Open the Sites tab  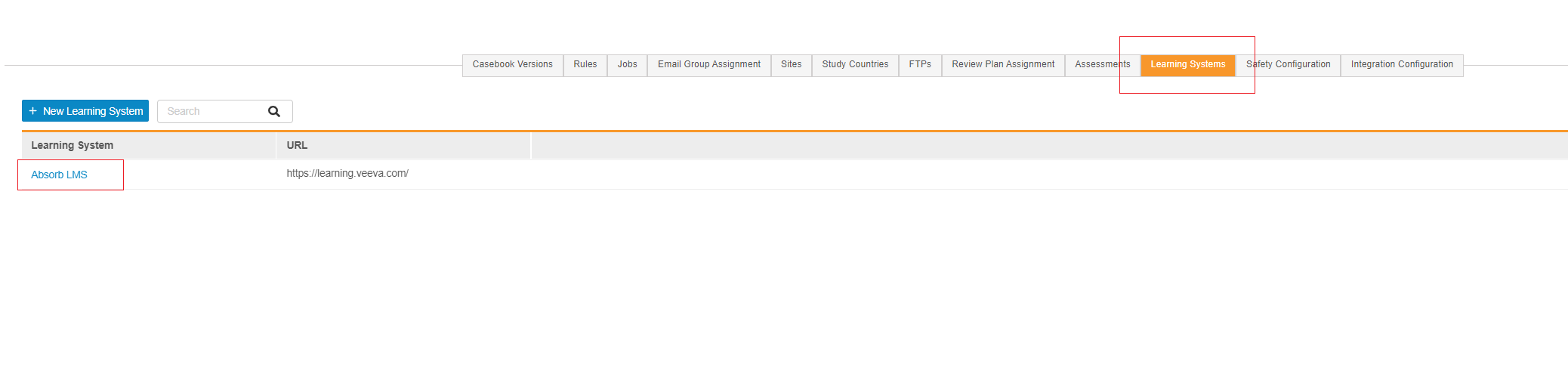coord(791,65)
